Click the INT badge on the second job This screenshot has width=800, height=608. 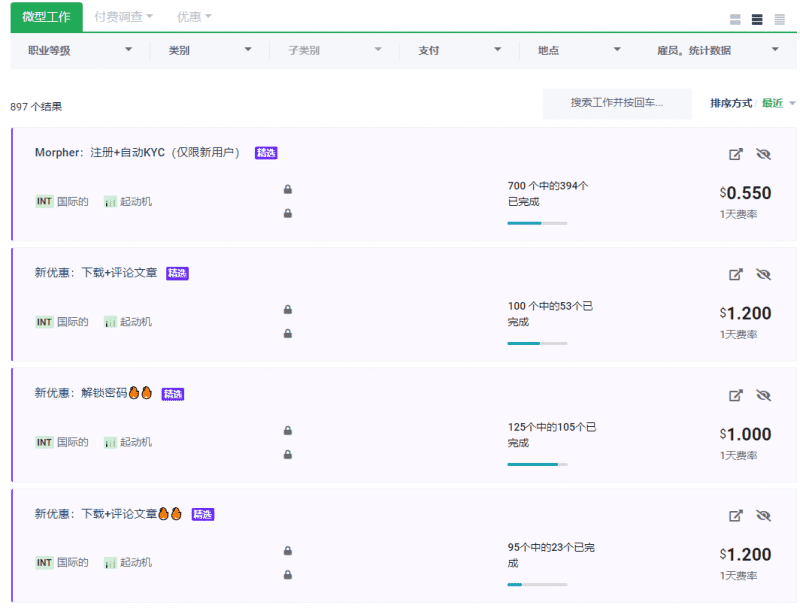42,321
